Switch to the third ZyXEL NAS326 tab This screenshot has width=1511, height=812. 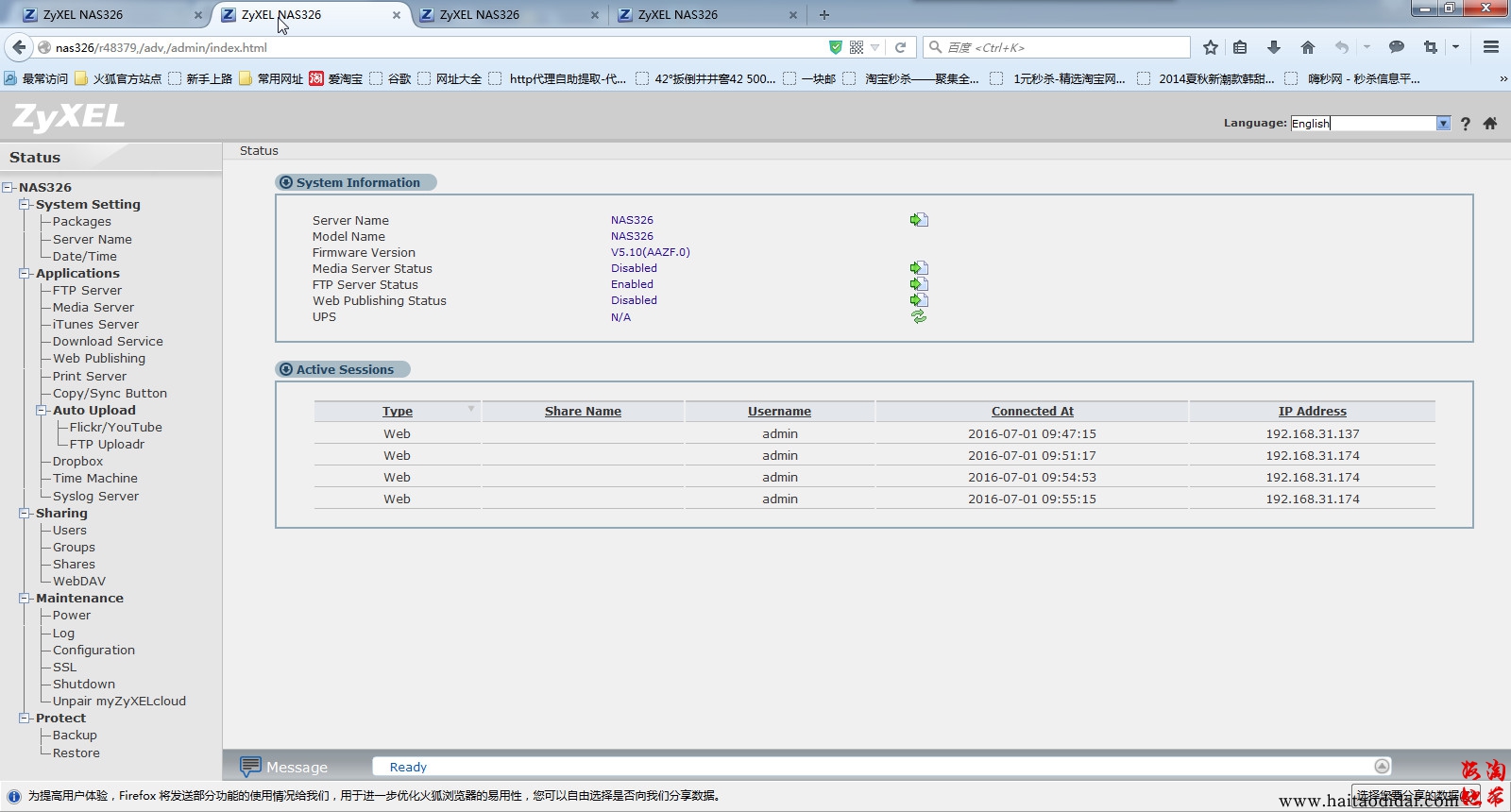point(504,15)
